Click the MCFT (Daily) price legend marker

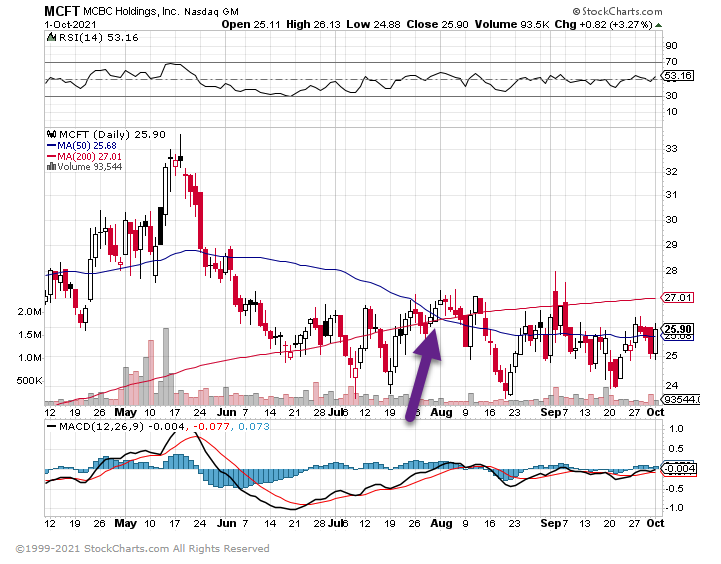(51, 134)
